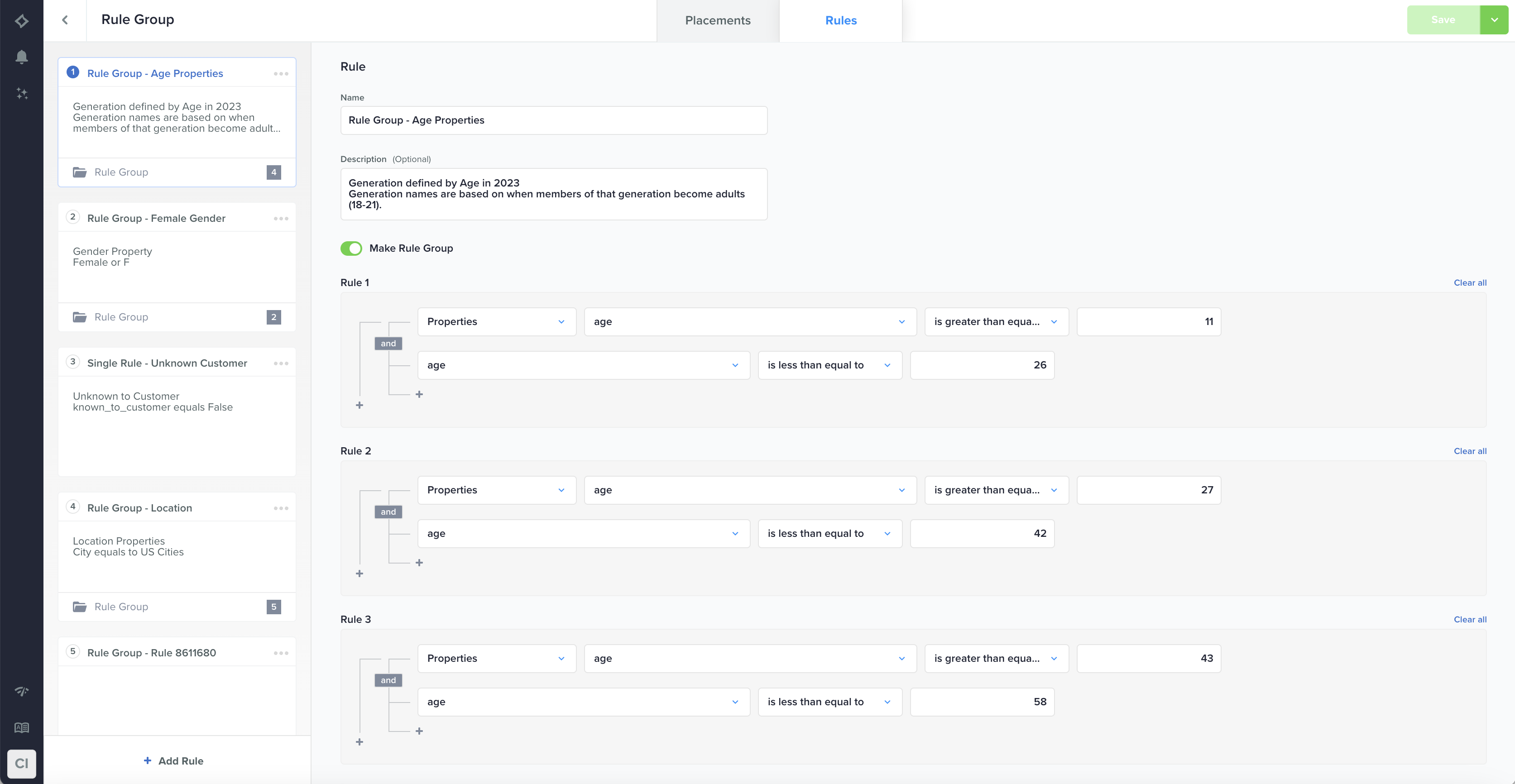Image resolution: width=1515 pixels, height=784 pixels.
Task: Toggle the 'and' operator in Rule 3
Action: tap(388, 680)
